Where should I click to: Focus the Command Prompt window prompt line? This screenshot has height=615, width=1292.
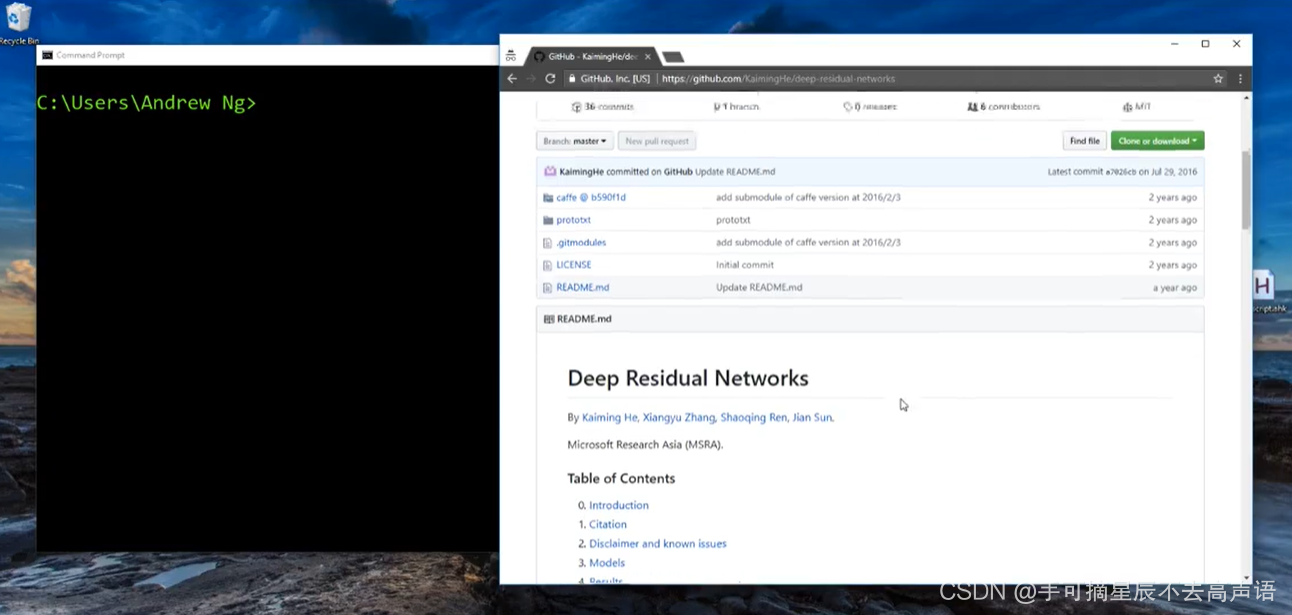(146, 103)
